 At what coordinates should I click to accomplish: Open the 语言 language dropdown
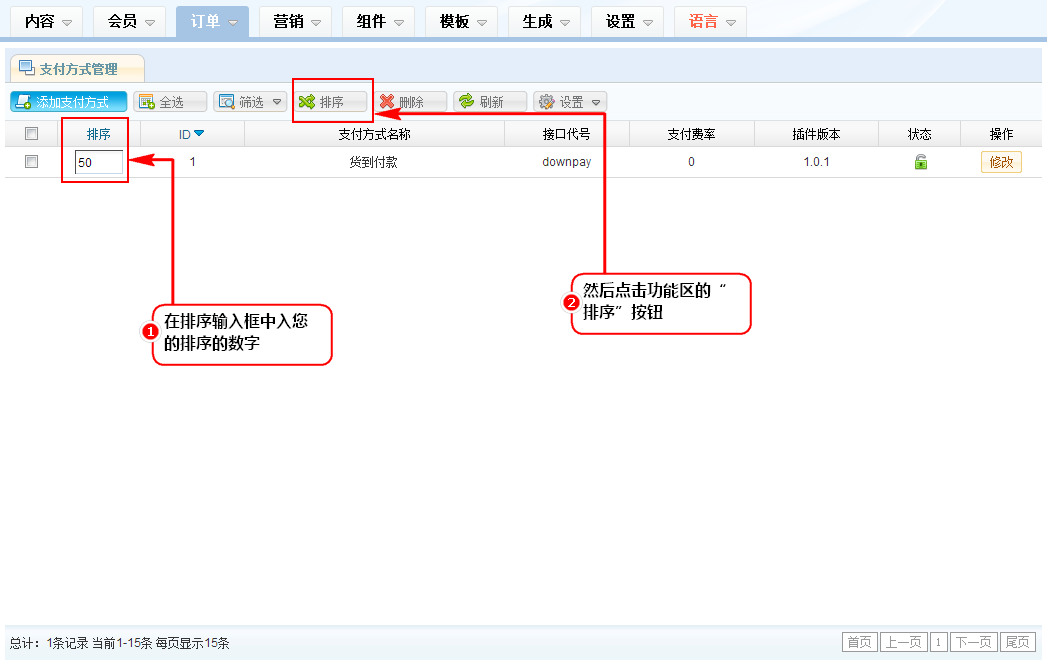tap(710, 22)
